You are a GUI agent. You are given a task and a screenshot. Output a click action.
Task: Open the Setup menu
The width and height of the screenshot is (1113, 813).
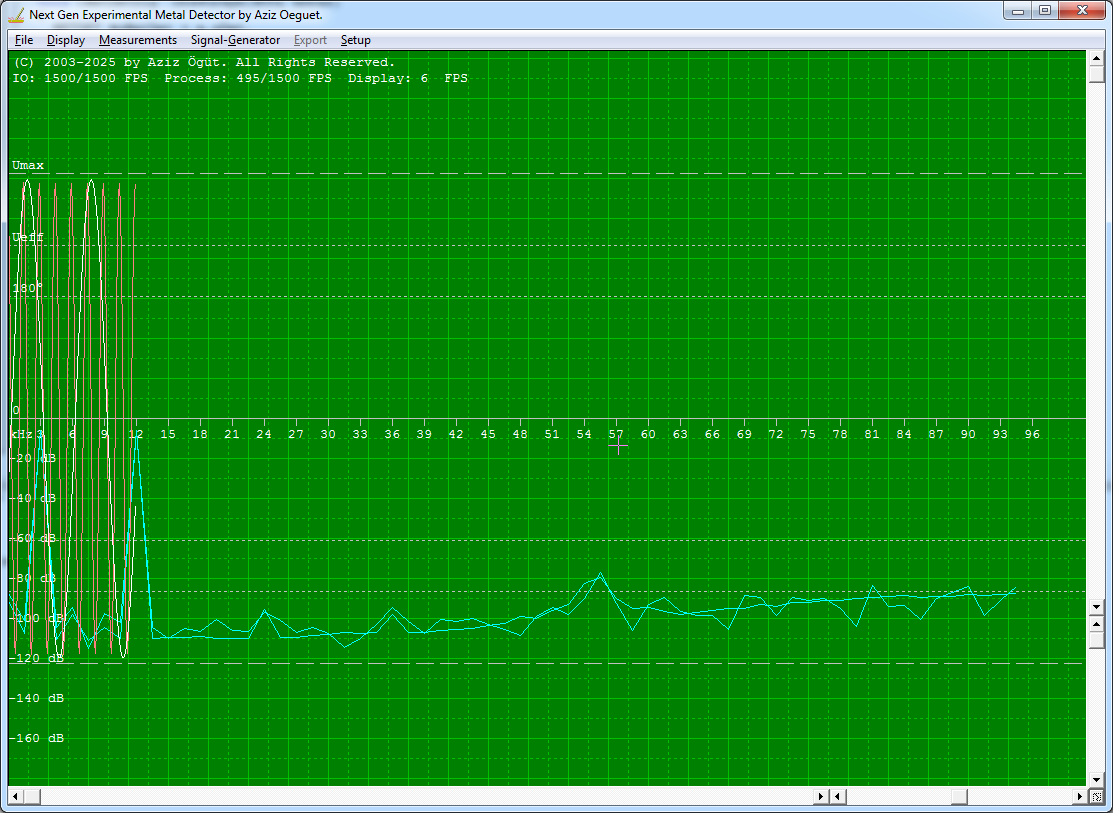pos(355,40)
